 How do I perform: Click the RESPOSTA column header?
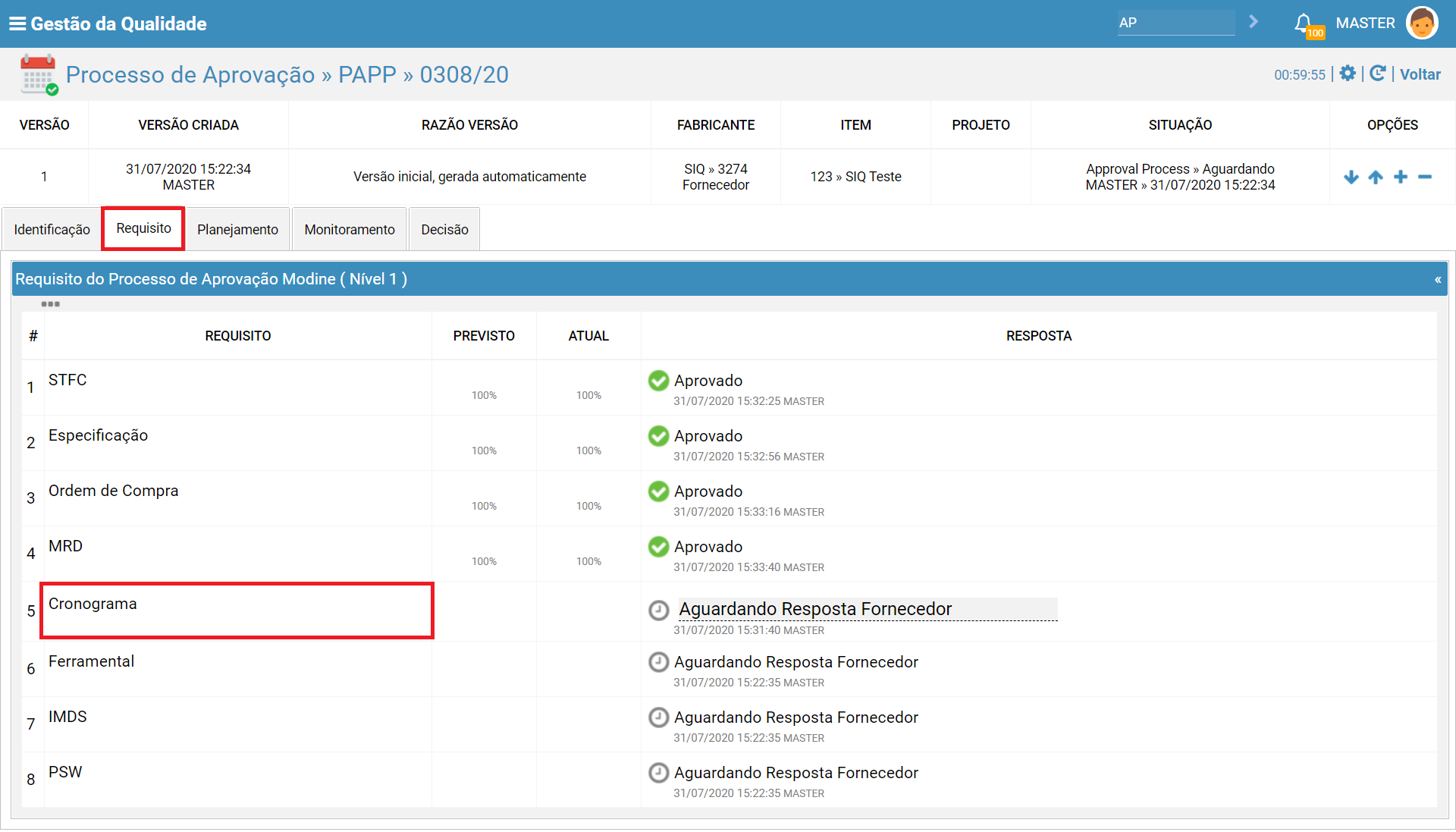coord(1038,336)
